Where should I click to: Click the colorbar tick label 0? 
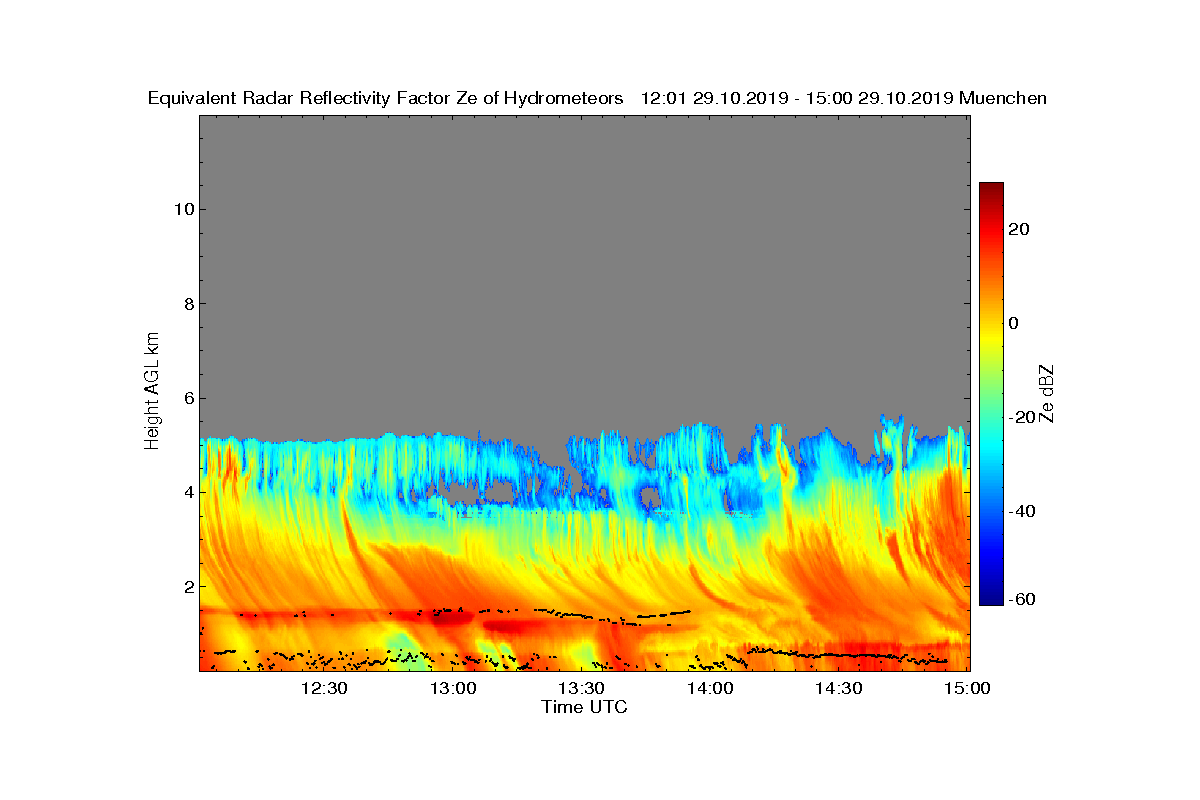coord(1014,323)
